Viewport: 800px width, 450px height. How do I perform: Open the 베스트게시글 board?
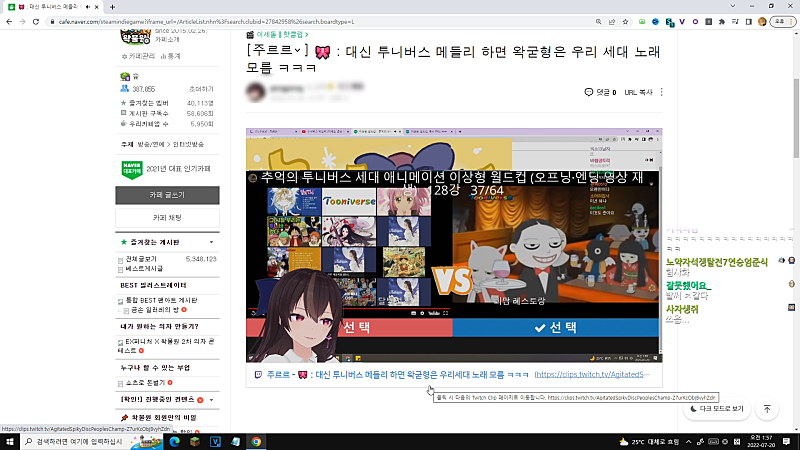(x=144, y=268)
